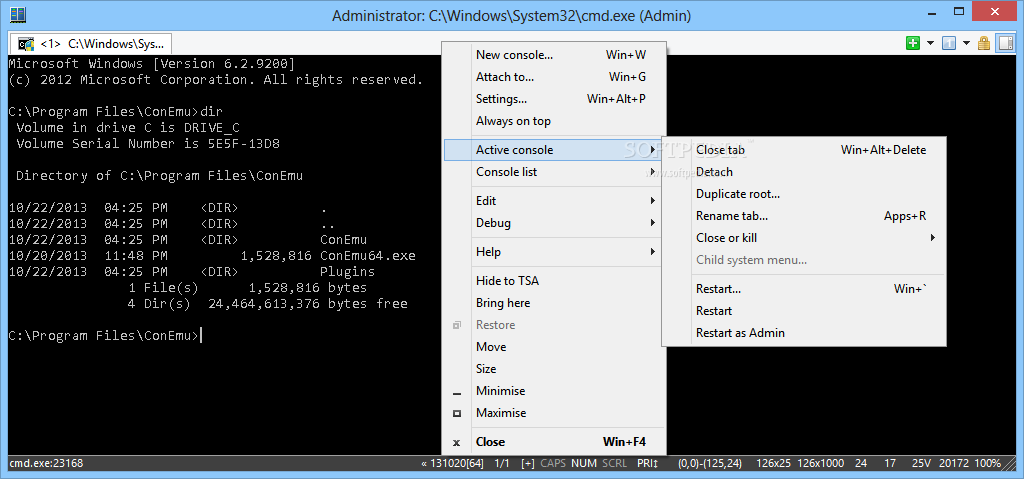The height and width of the screenshot is (479, 1024).
Task: Toggle the NUM indicator in status bar
Action: [584, 463]
